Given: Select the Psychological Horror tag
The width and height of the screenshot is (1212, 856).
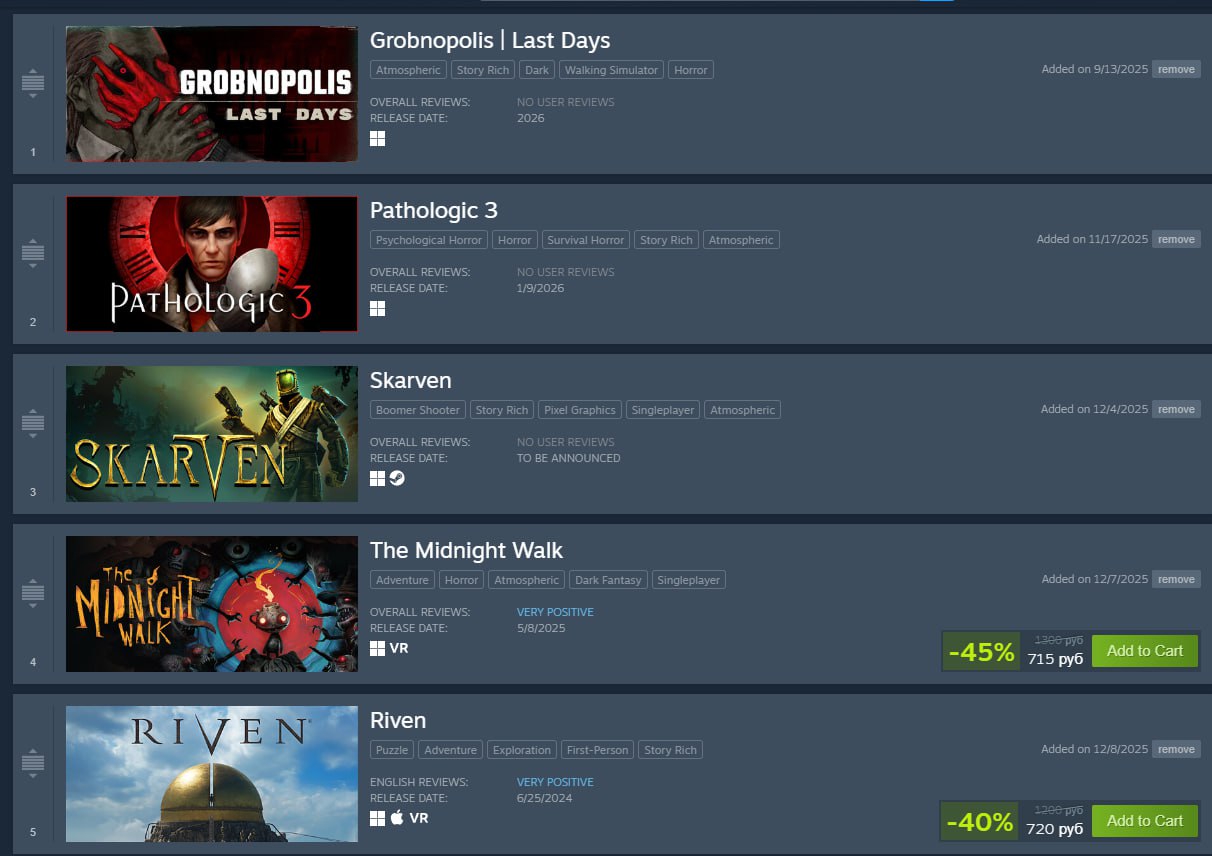Looking at the screenshot, I should (429, 240).
